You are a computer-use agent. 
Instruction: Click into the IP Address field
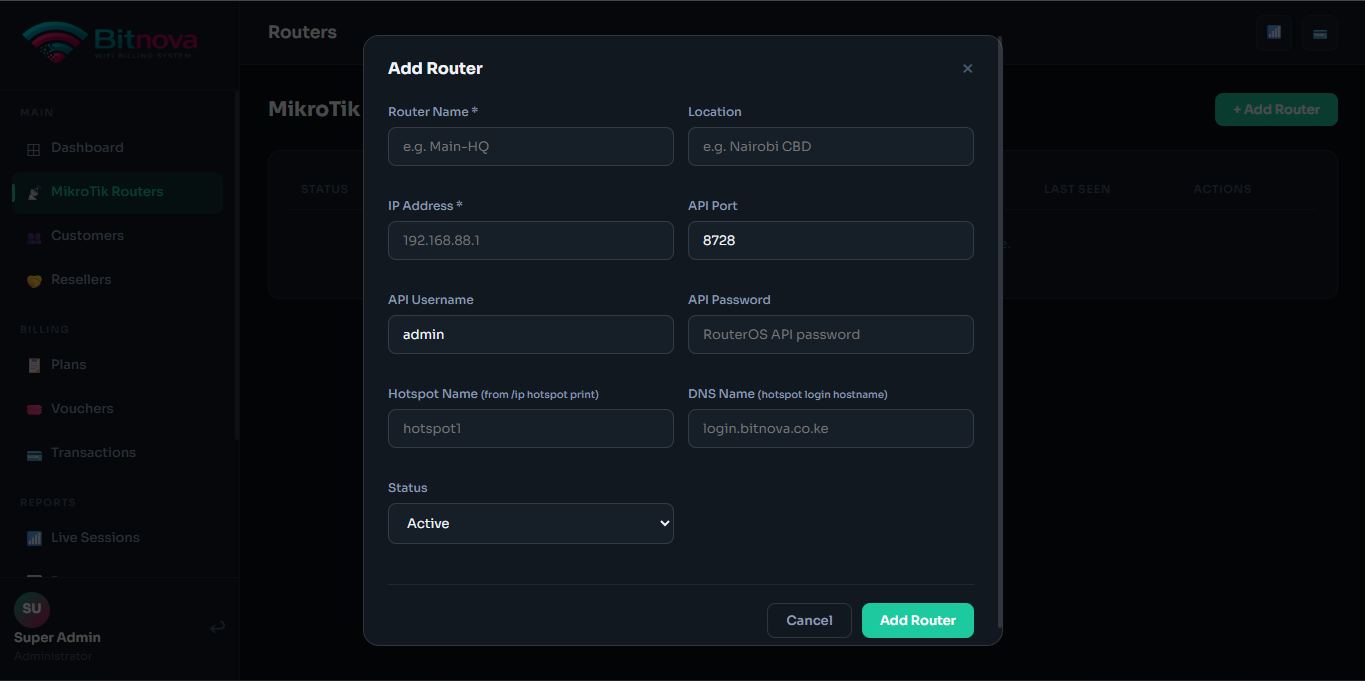point(530,240)
